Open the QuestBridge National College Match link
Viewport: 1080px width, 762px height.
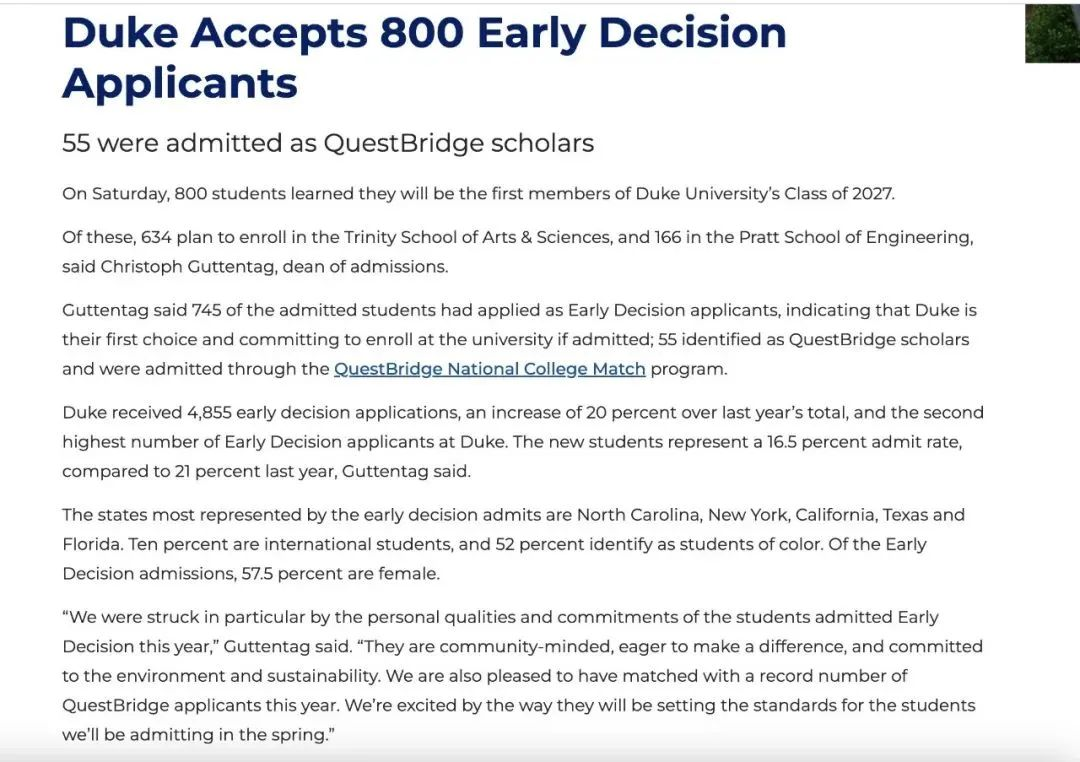coord(489,369)
